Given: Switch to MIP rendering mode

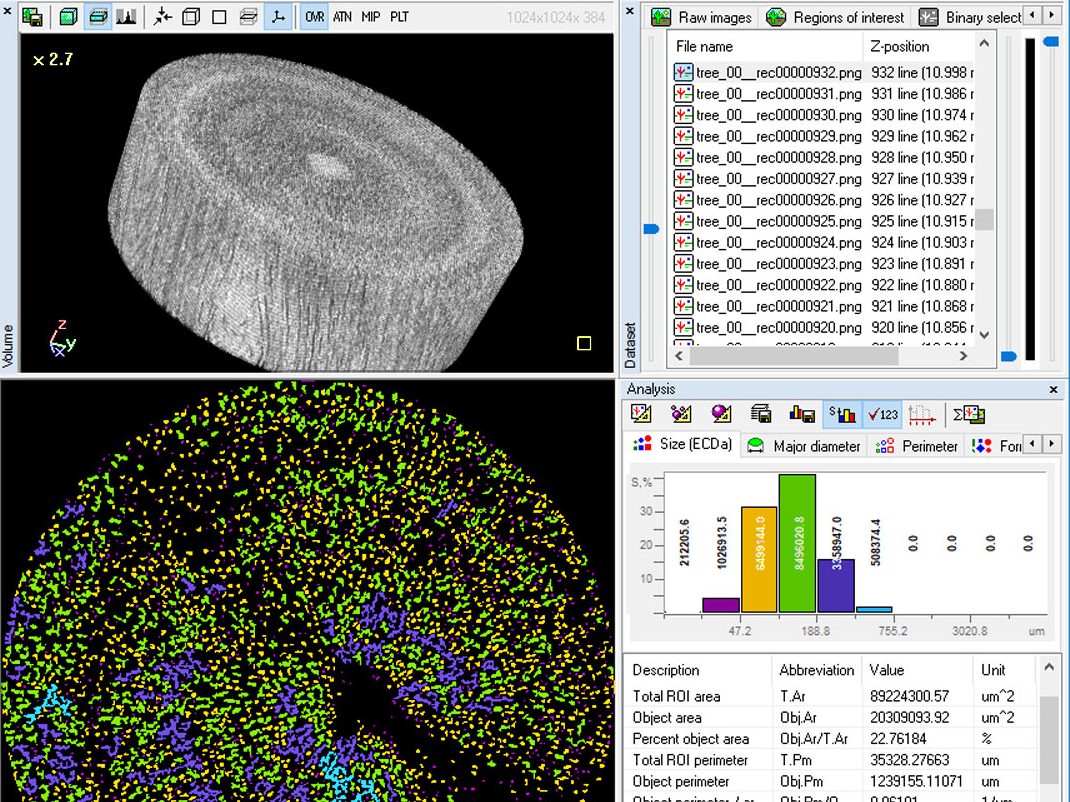Looking at the screenshot, I should 370,17.
